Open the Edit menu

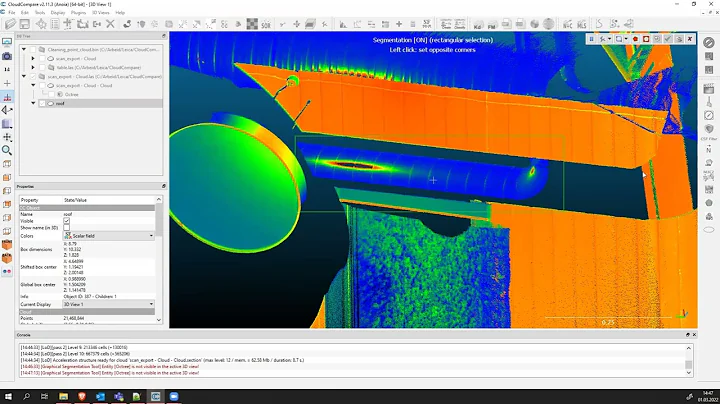pos(25,12)
